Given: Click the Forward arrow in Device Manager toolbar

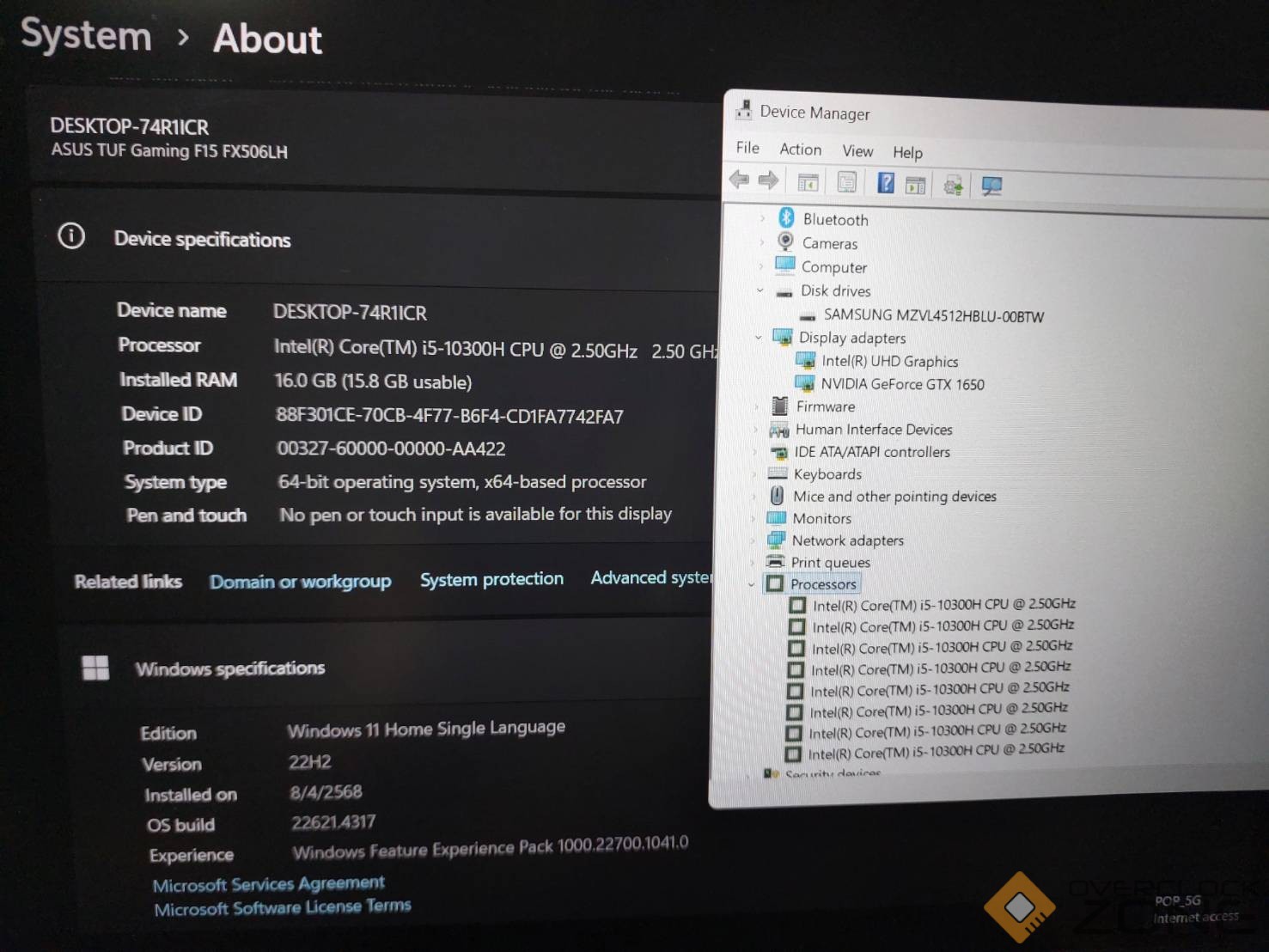Looking at the screenshot, I should tap(768, 180).
